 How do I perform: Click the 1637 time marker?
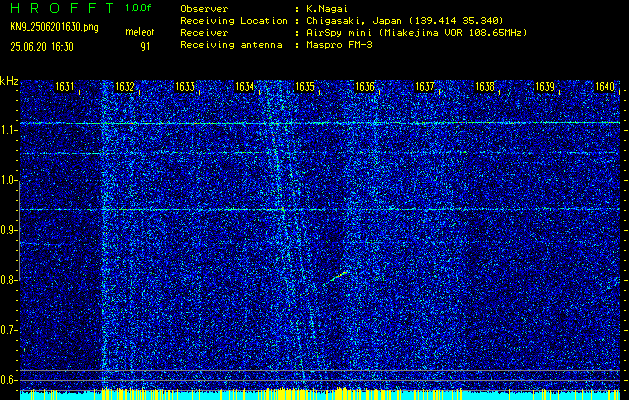[424, 86]
